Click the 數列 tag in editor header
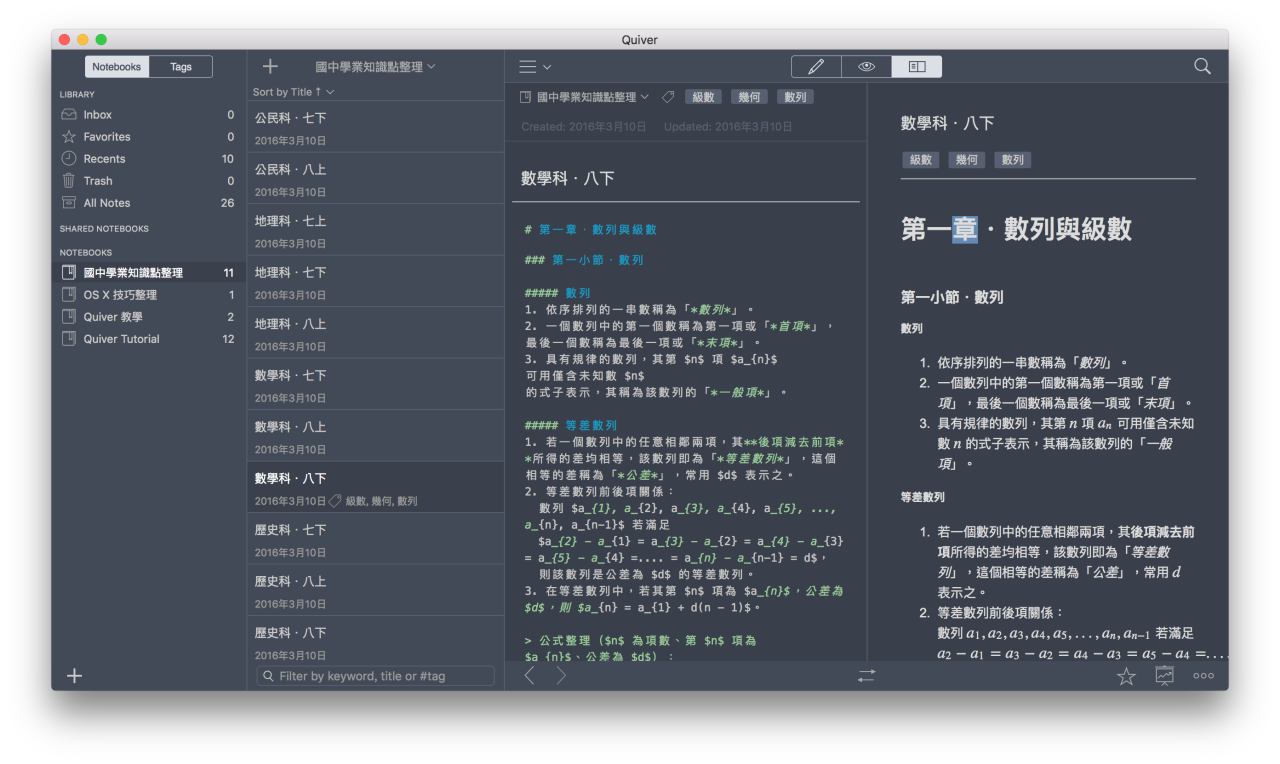Image resolution: width=1280 pixels, height=764 pixels. click(795, 97)
